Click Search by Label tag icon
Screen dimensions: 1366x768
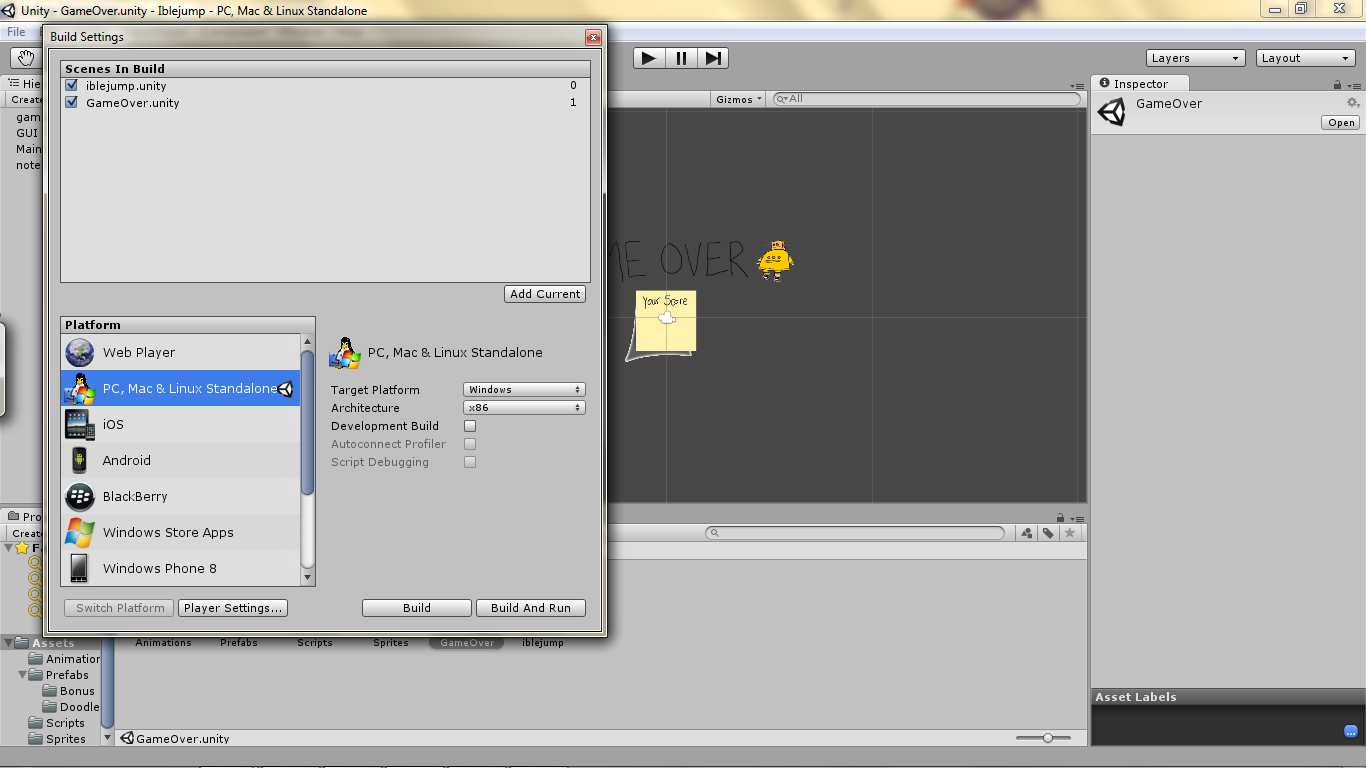point(1048,533)
